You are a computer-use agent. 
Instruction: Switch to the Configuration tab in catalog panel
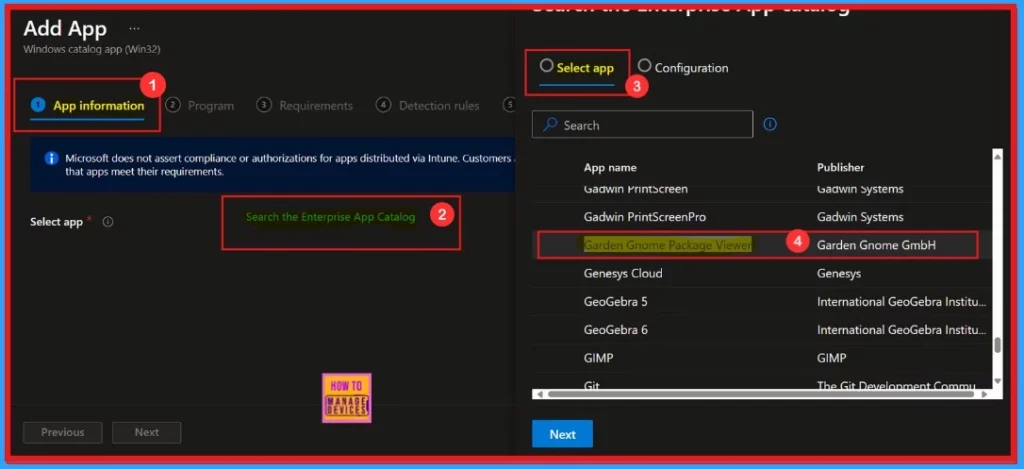683,67
